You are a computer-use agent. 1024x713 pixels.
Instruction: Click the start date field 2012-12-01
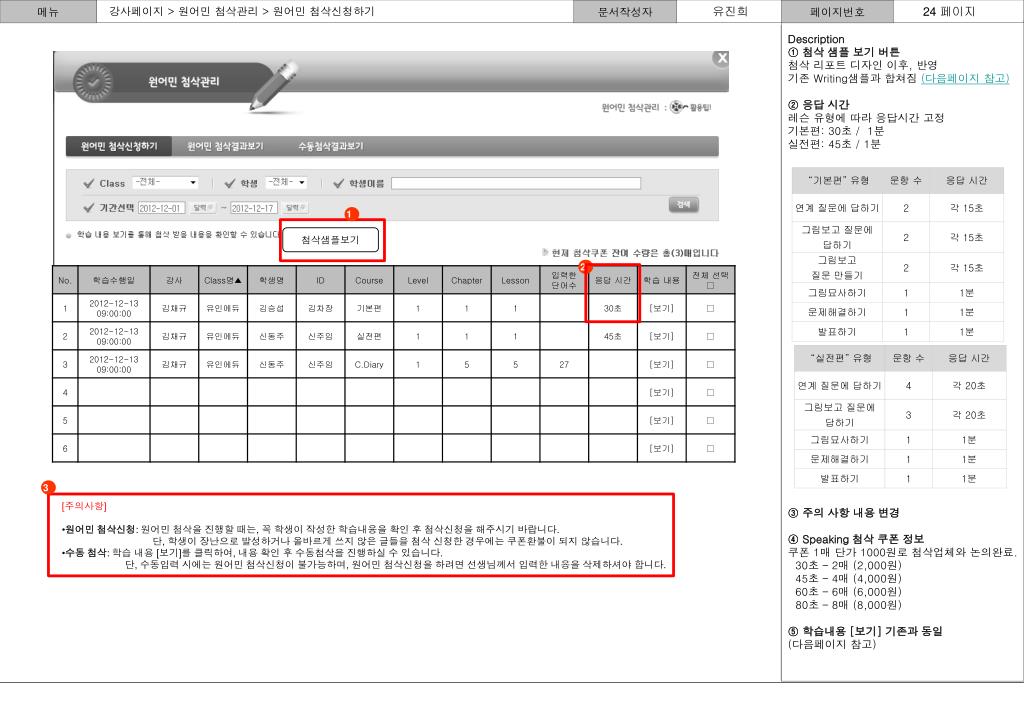pyautogui.click(x=161, y=208)
